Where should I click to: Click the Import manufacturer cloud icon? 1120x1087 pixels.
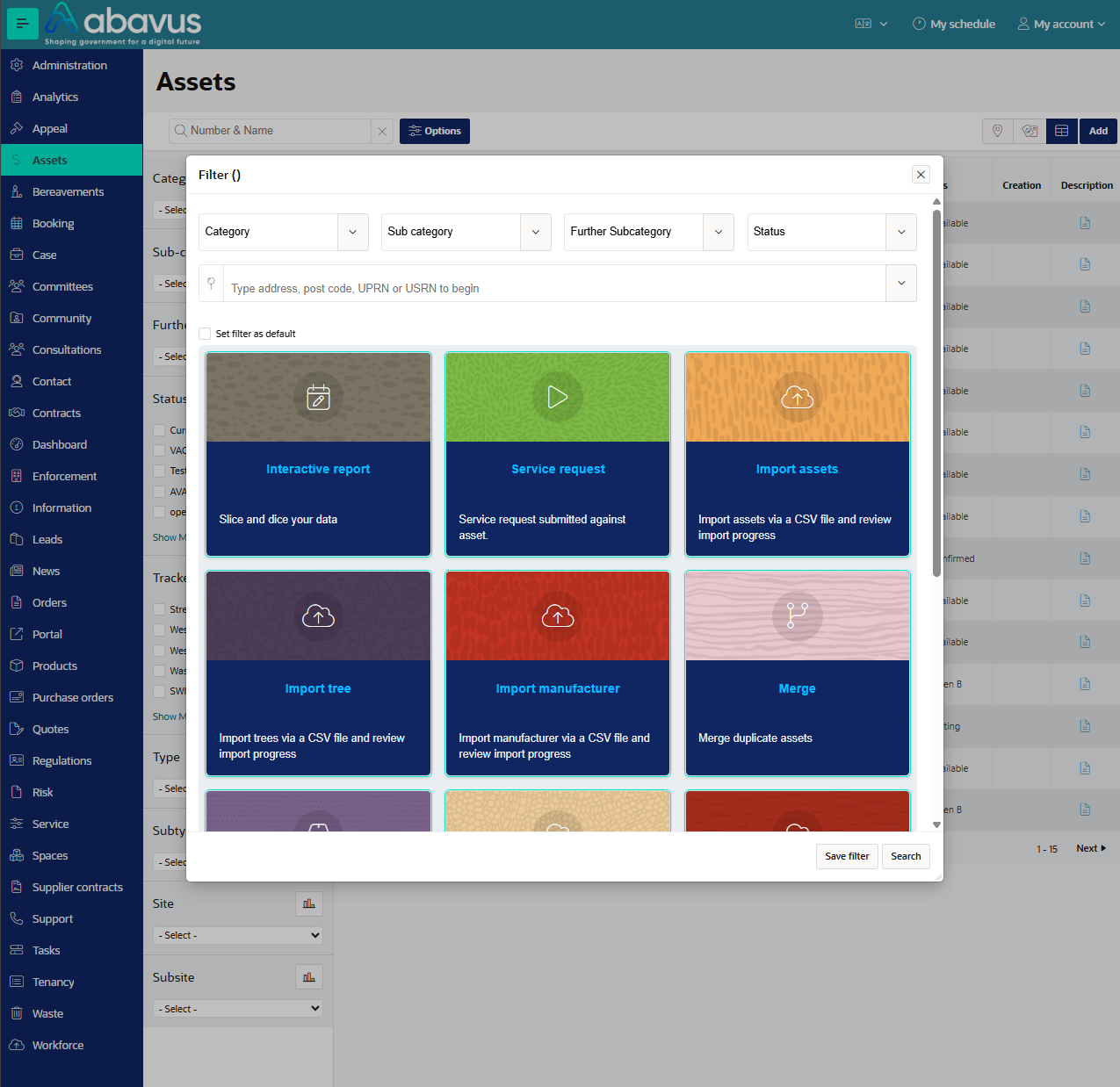(558, 616)
